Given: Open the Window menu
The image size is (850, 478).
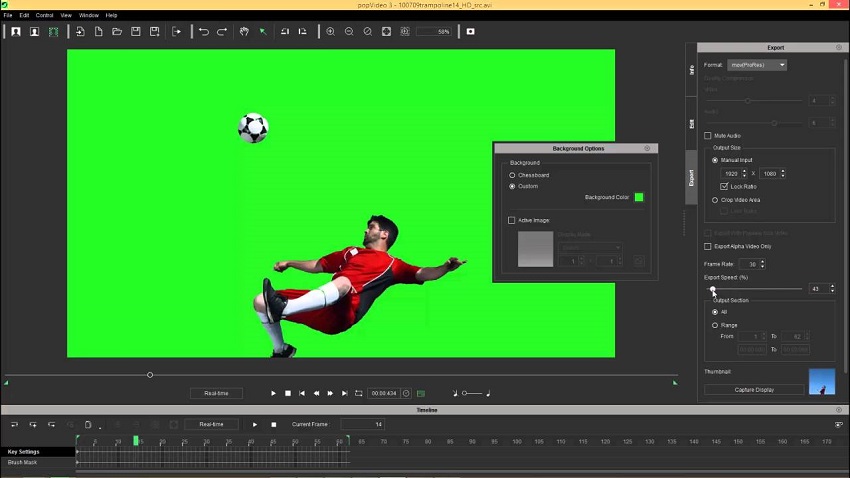Looking at the screenshot, I should click(x=89, y=15).
